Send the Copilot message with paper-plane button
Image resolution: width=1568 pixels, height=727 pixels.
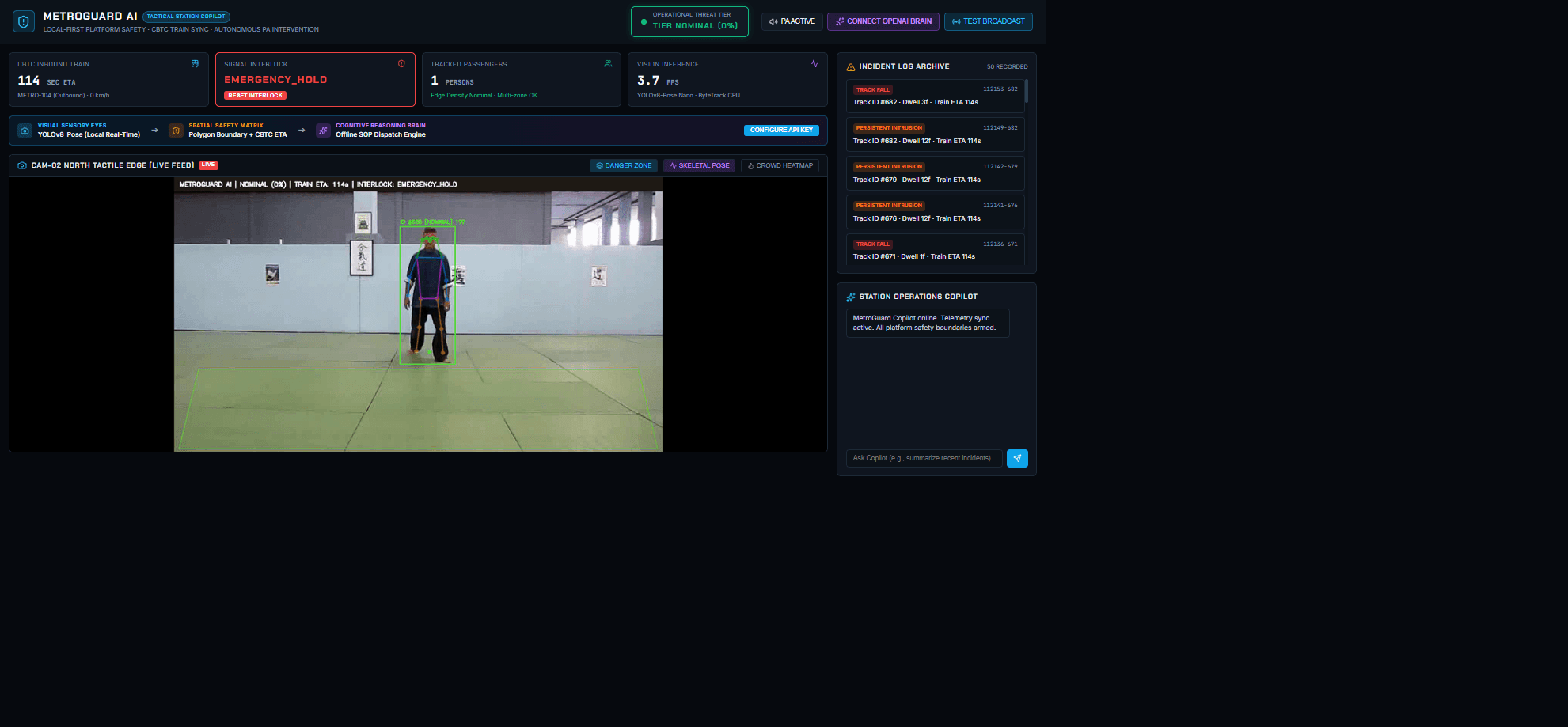[x=1017, y=458]
